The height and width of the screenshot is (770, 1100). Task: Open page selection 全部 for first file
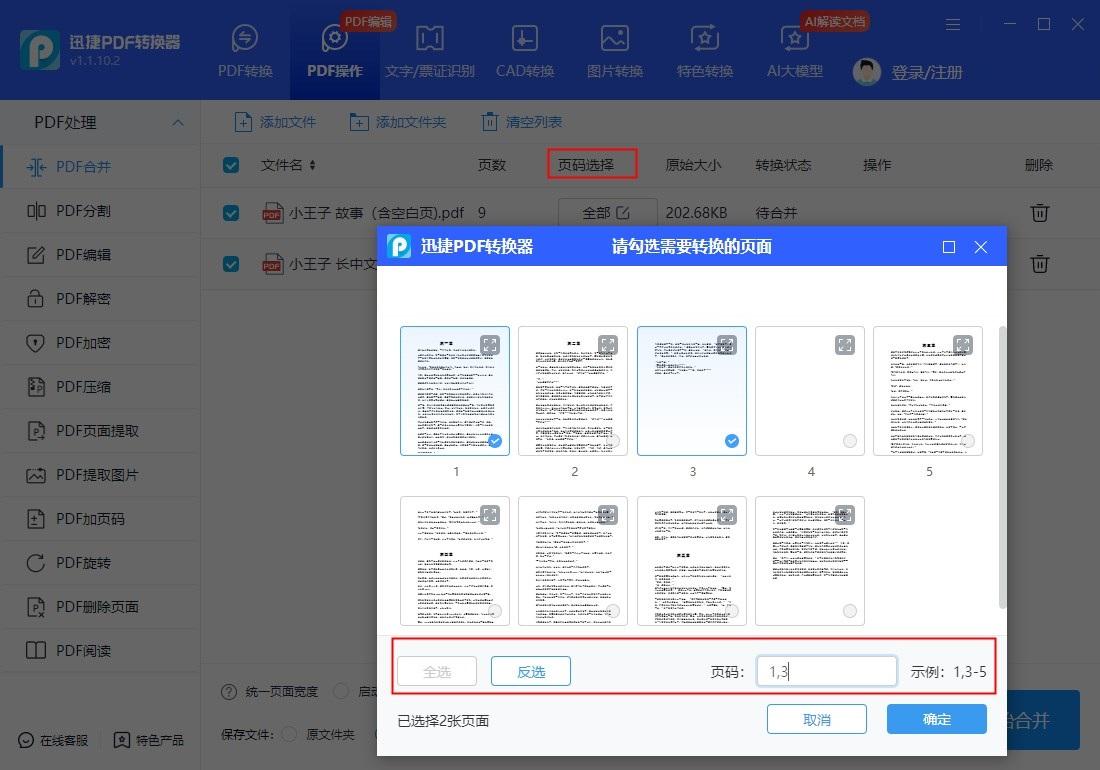(608, 212)
